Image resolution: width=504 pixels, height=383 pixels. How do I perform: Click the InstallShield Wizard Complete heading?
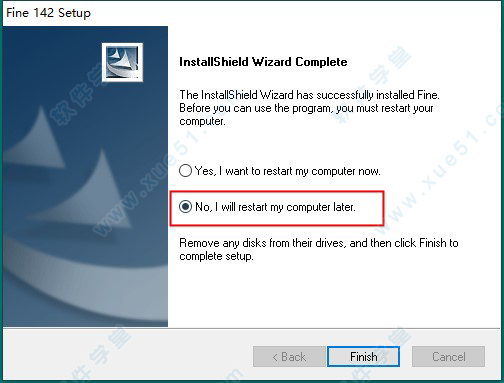click(263, 62)
